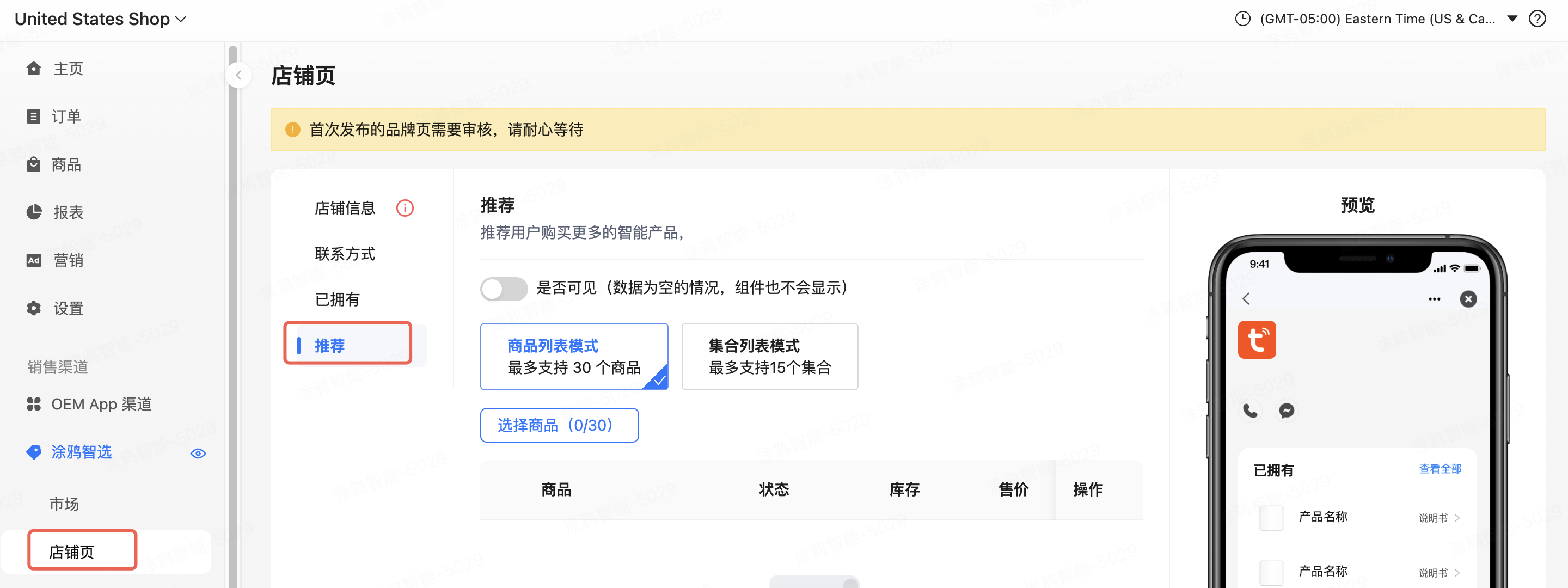Click the 商品 shopping bag icon

tap(34, 164)
